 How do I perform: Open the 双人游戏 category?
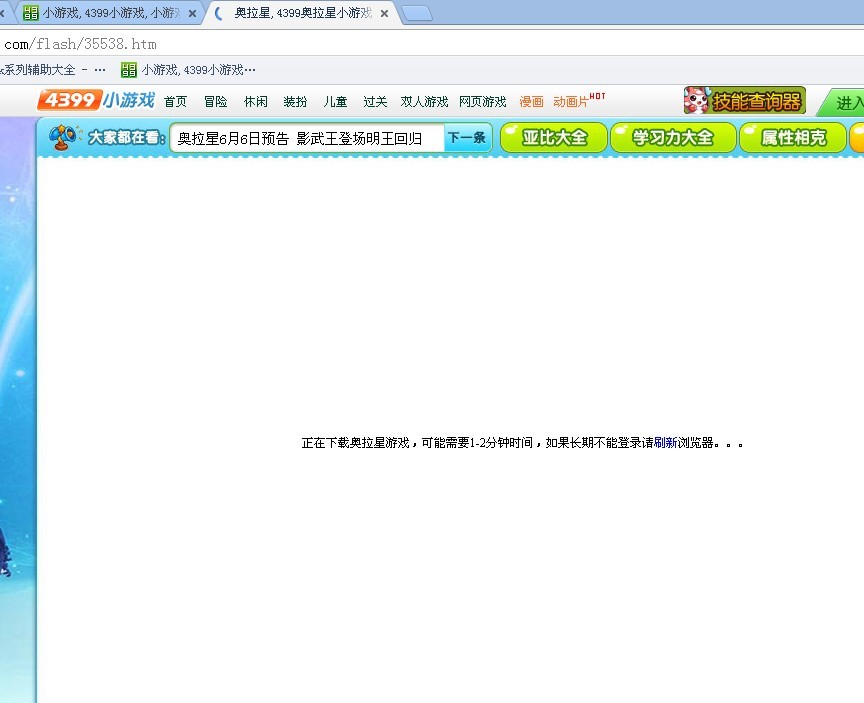point(424,102)
